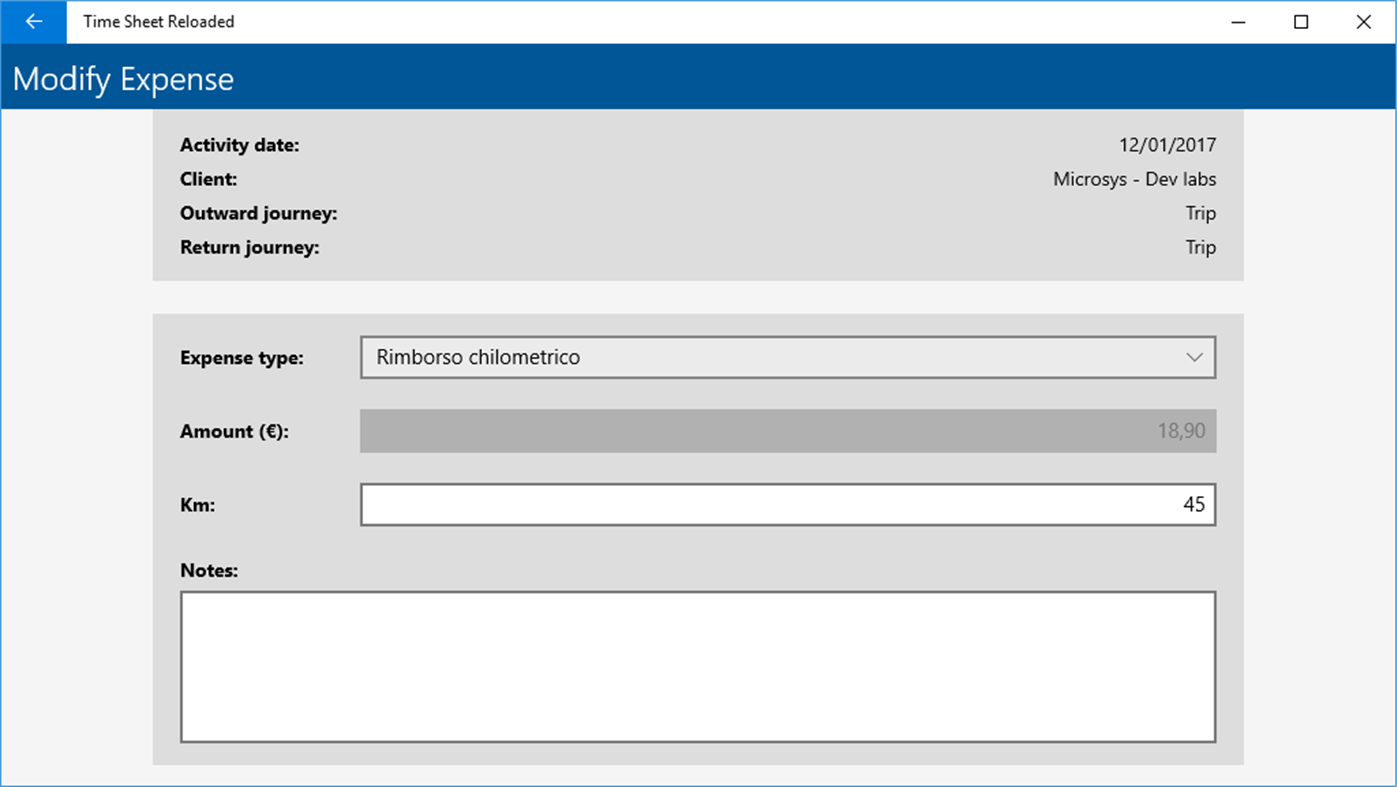Select the Km value 45
1397x787 pixels.
coord(1193,504)
